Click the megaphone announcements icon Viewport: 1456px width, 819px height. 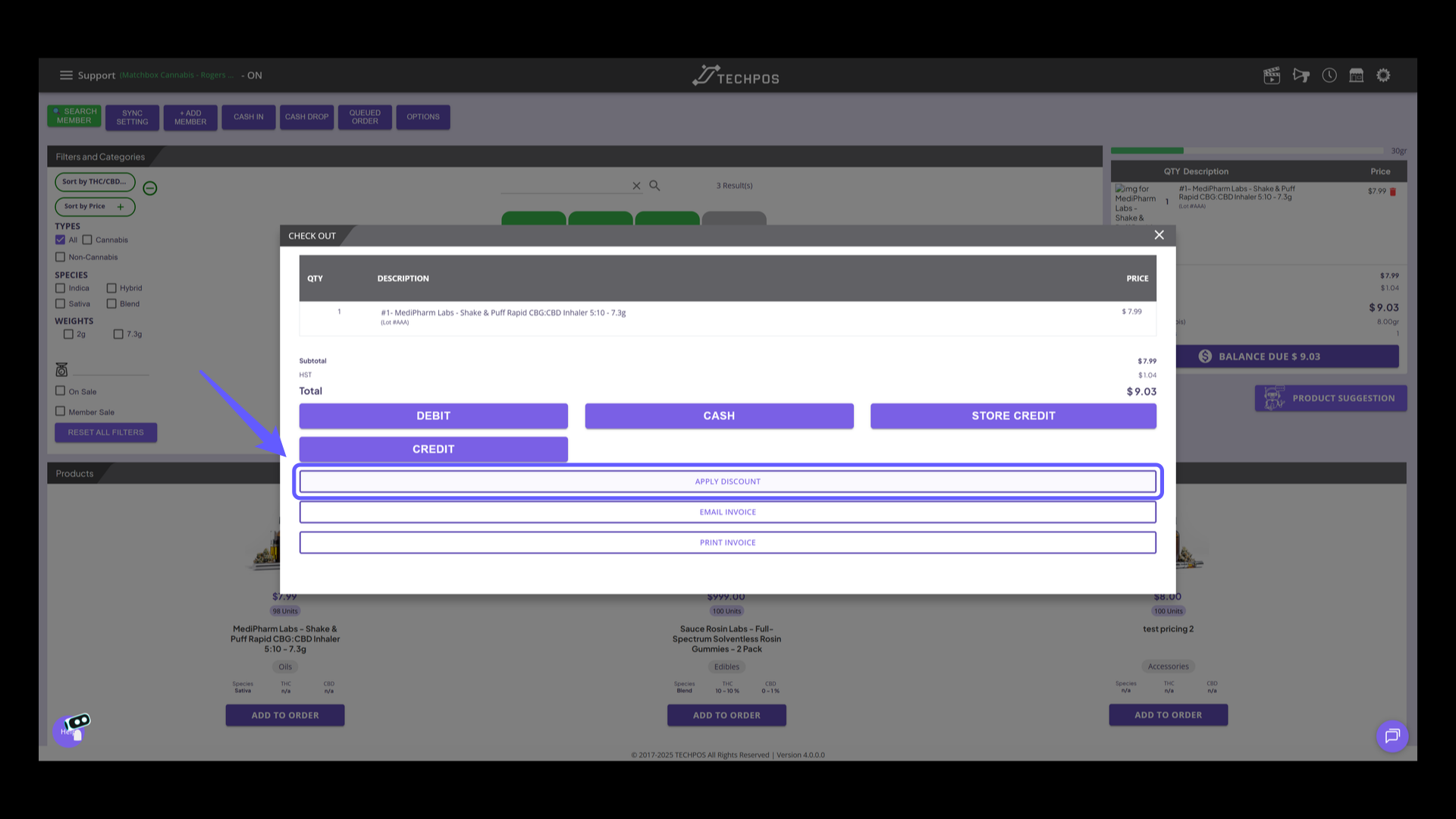1301,76
